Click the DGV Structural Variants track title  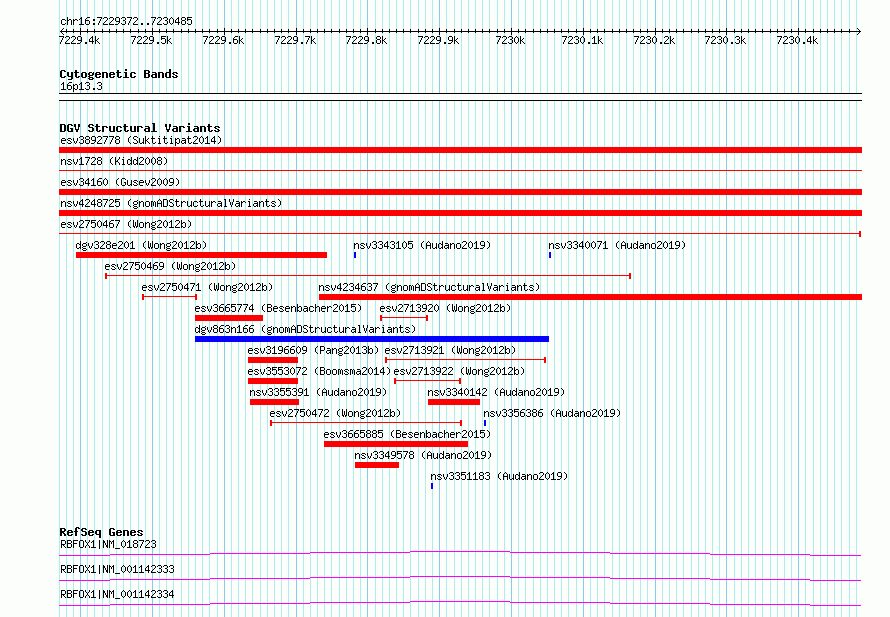coord(140,128)
